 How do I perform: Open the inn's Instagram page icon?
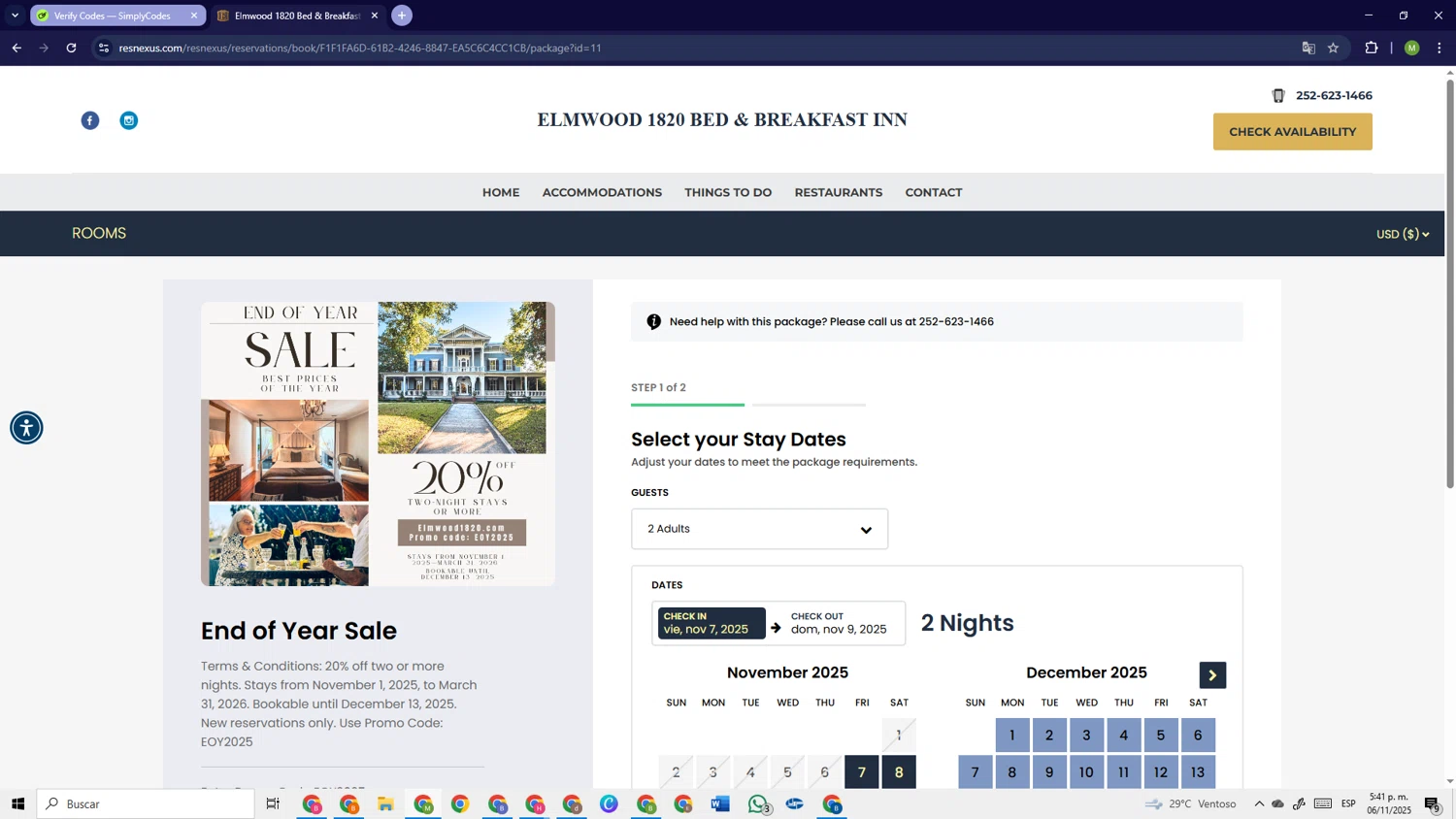click(x=129, y=120)
